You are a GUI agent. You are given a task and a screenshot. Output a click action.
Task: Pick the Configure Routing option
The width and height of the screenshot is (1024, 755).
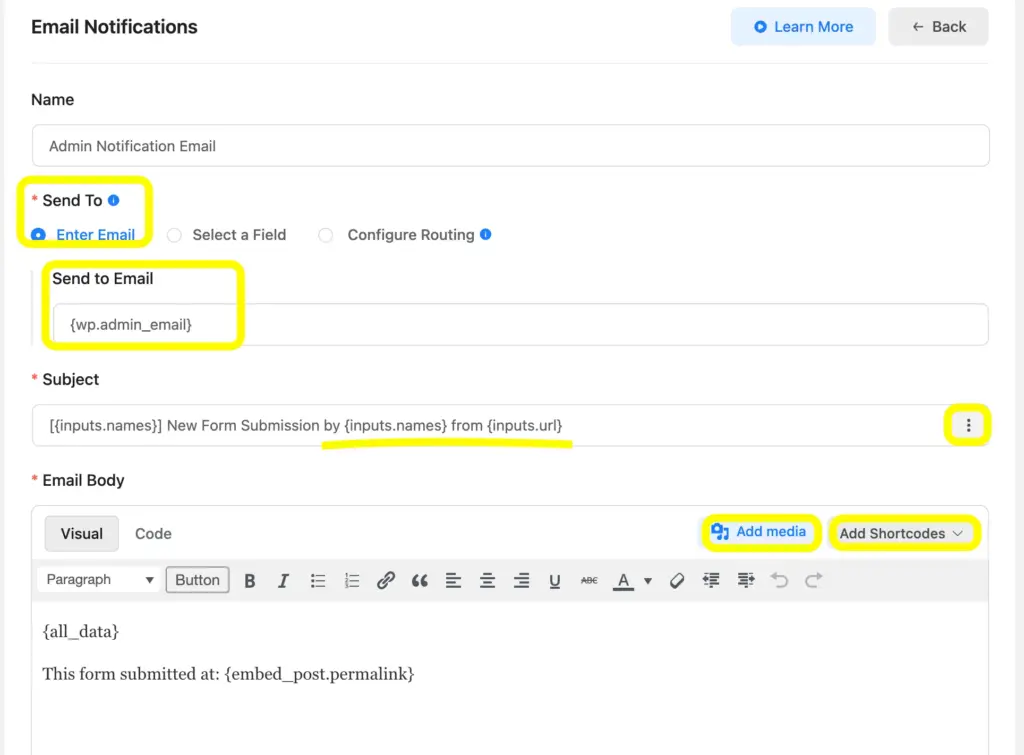click(x=326, y=235)
